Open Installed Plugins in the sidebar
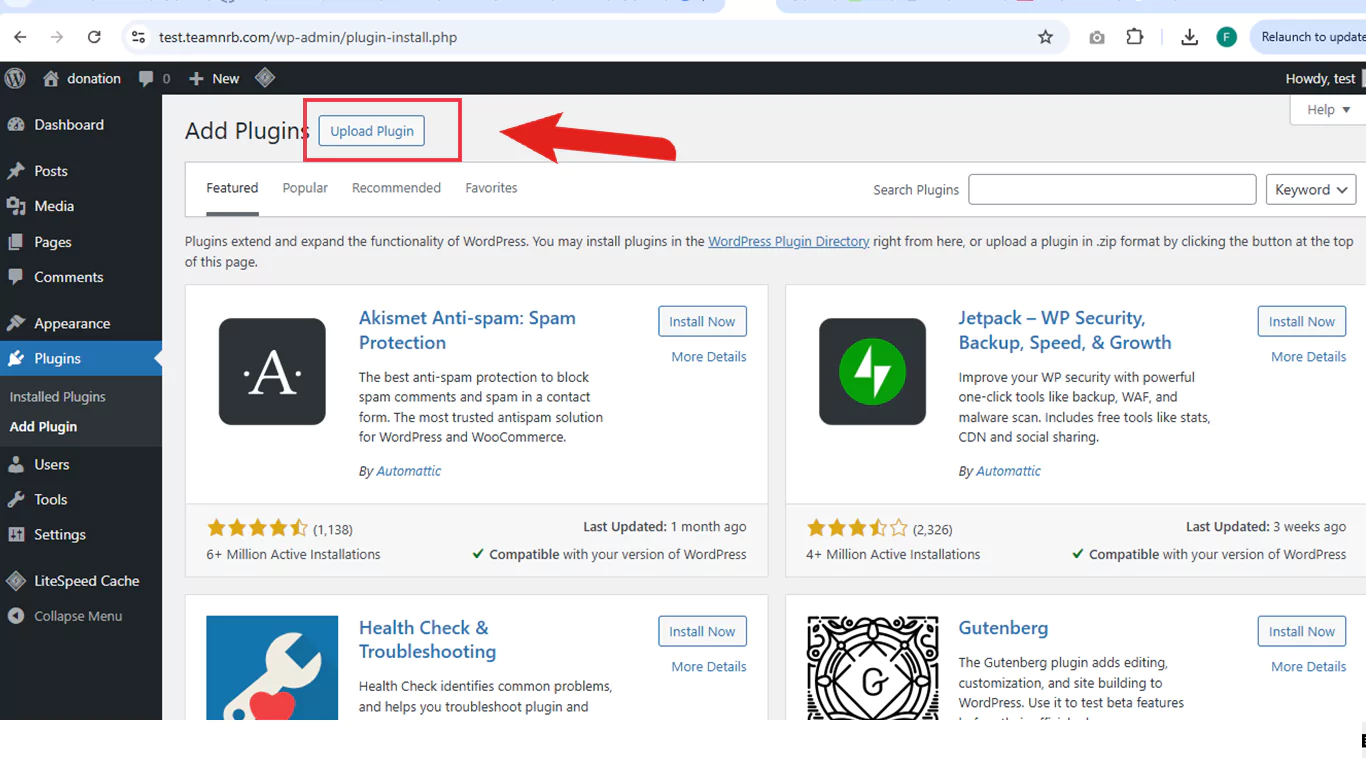Image resolution: width=1366 pixels, height=758 pixels. (x=57, y=397)
